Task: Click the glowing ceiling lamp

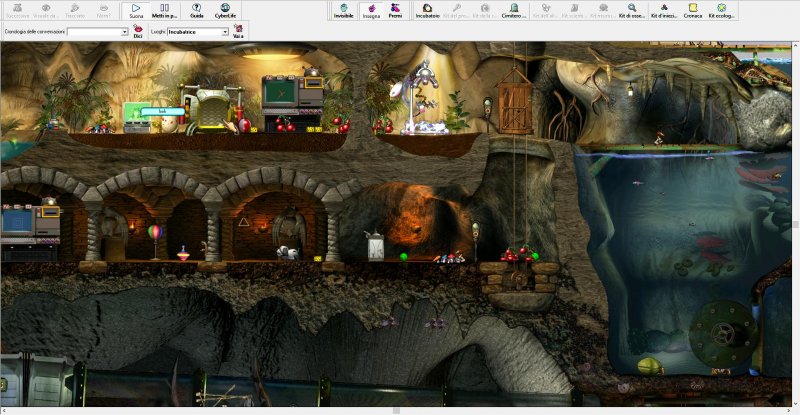Action: click(x=270, y=52)
